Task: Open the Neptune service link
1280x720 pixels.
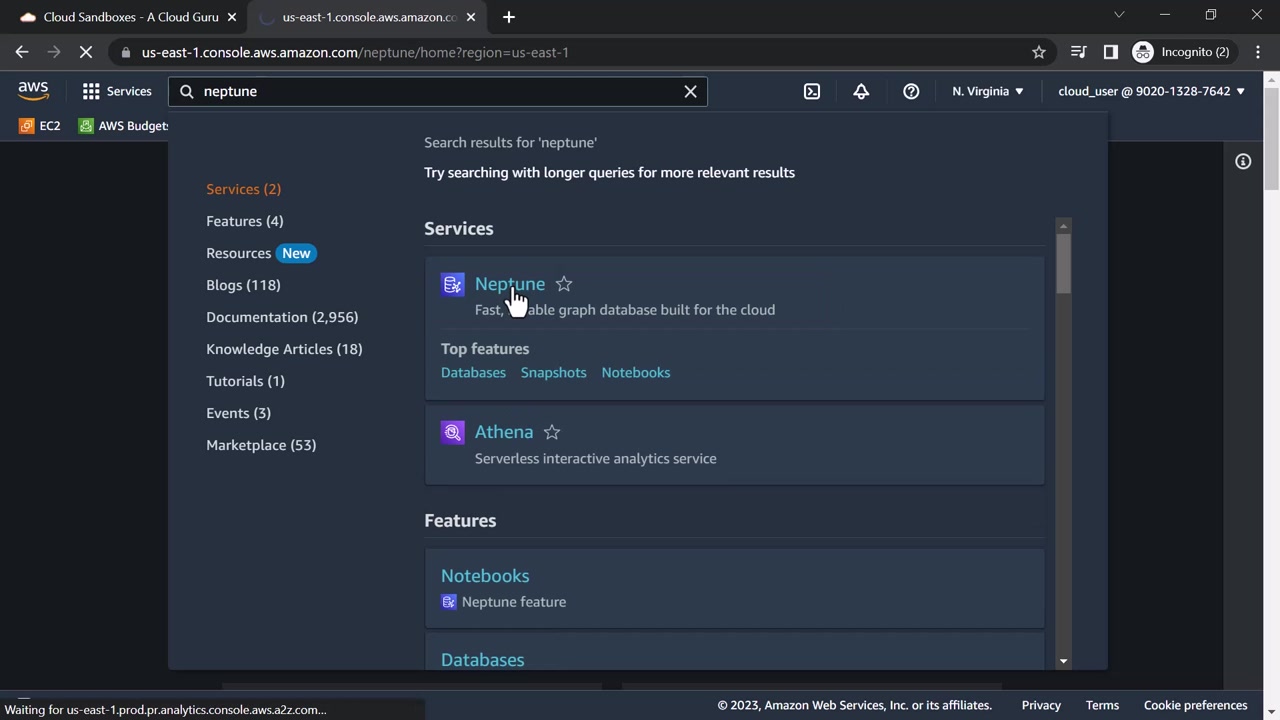Action: [510, 284]
